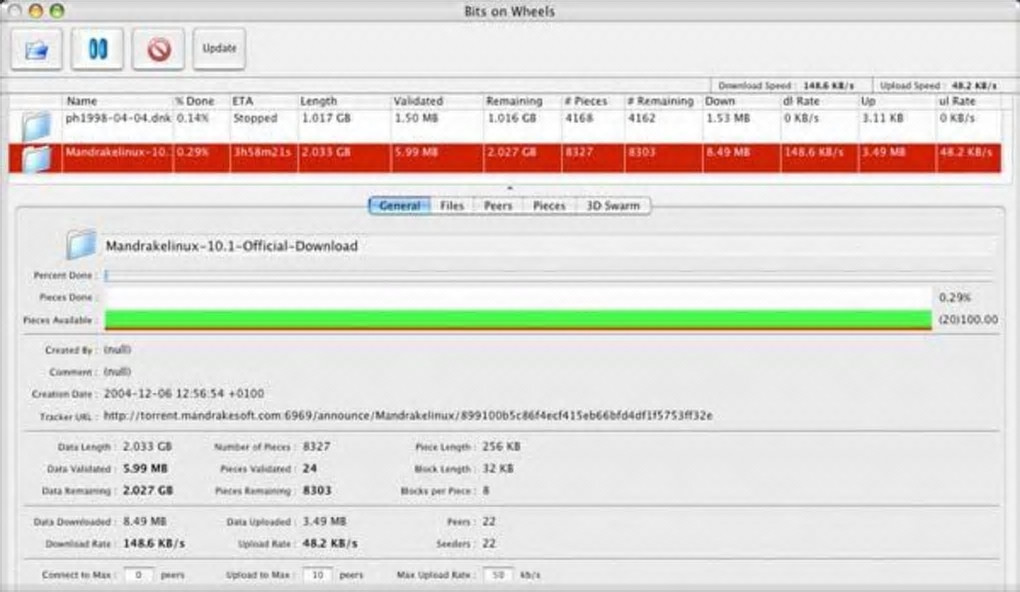
Task: Click the Download Rate 148.6 KB/s value
Action: 154,543
